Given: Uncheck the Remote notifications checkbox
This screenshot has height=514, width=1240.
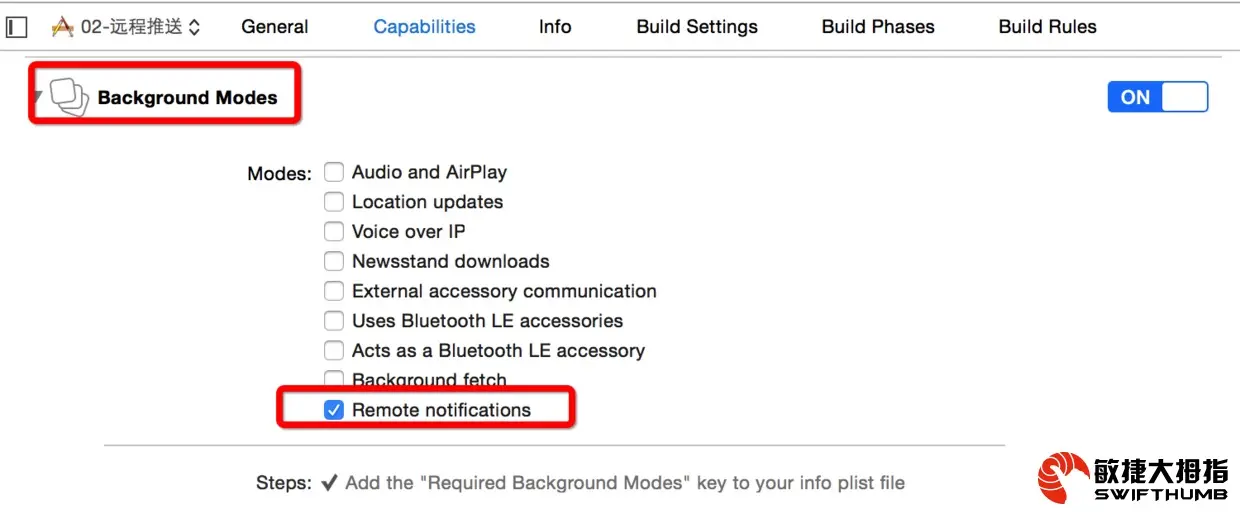Looking at the screenshot, I should (x=334, y=410).
